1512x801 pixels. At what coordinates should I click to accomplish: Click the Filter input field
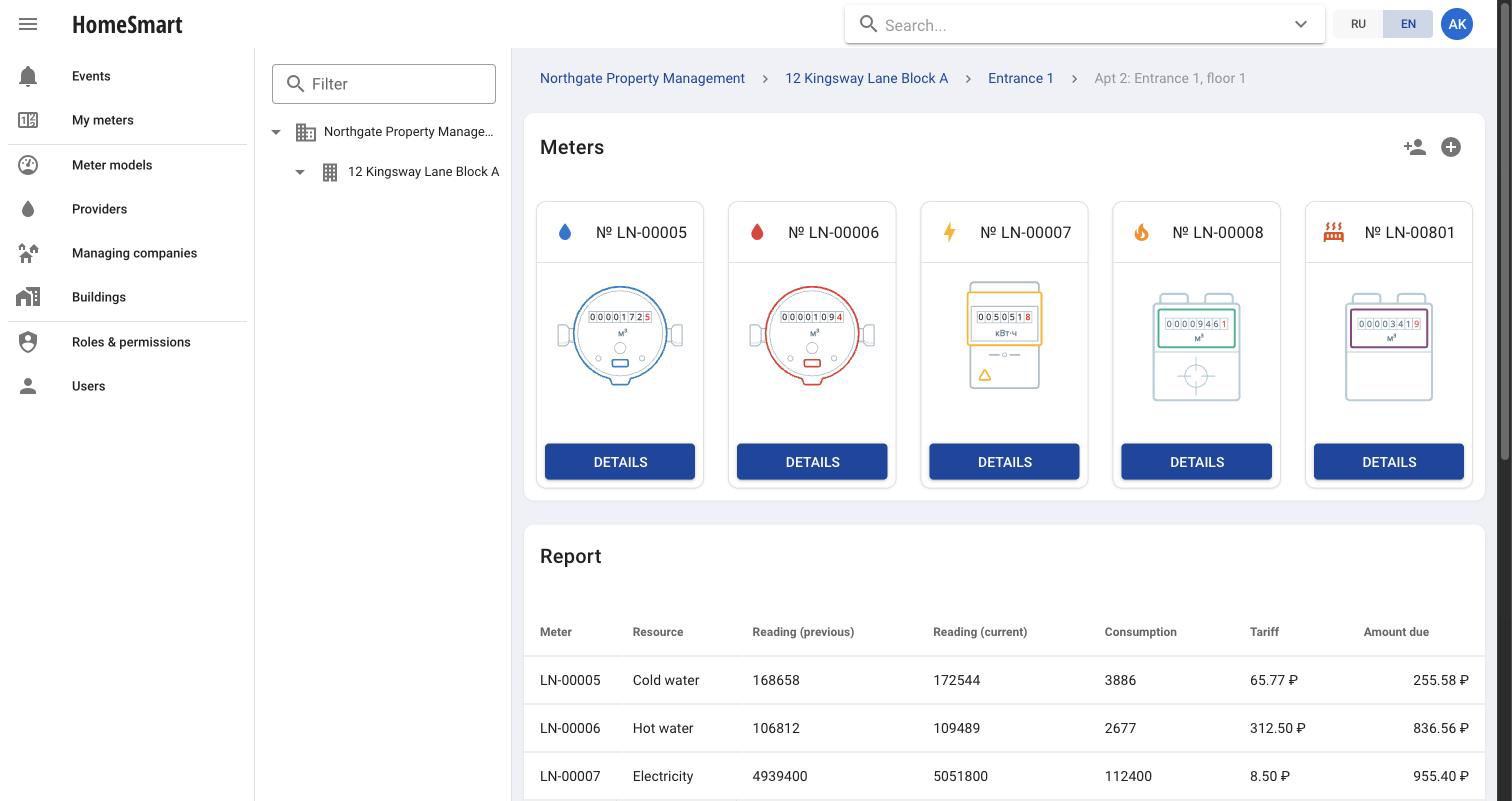click(384, 84)
